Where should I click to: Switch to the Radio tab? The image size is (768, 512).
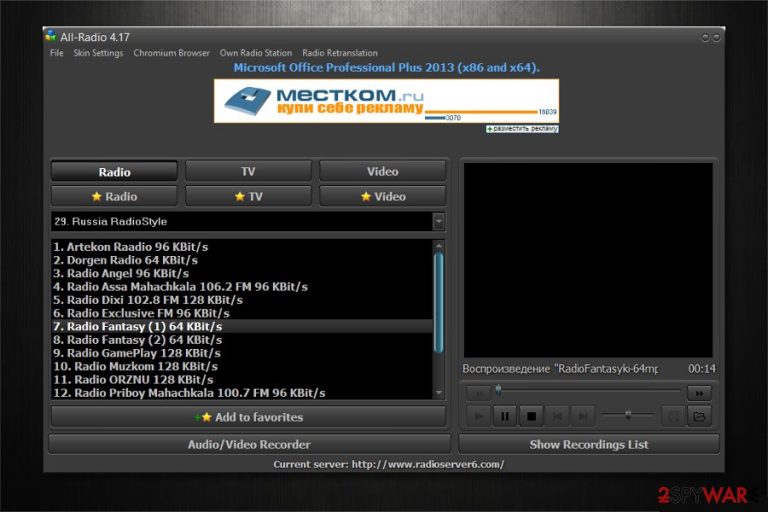[x=114, y=171]
